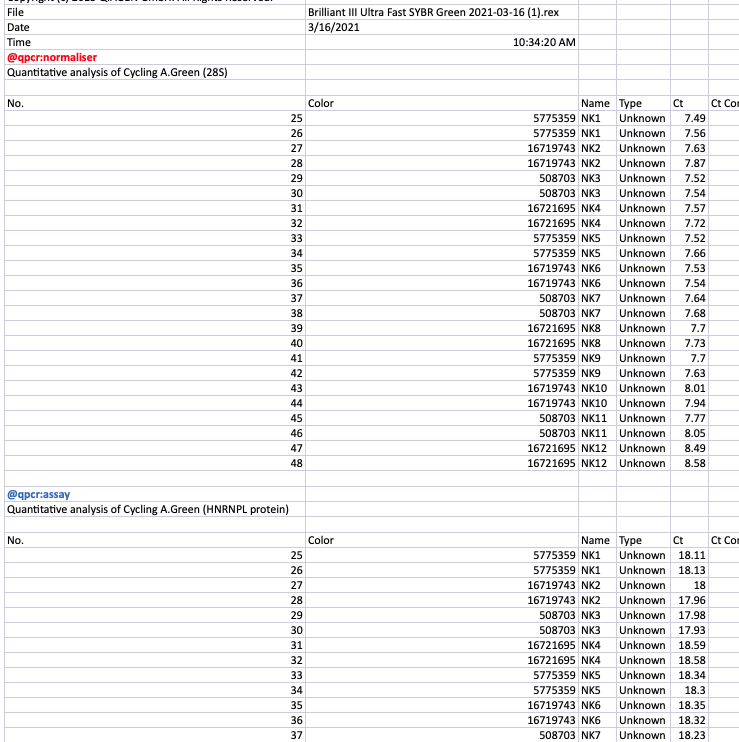Select the @qpcr:assay blue label cell
This screenshot has width=739, height=742.
155,494
